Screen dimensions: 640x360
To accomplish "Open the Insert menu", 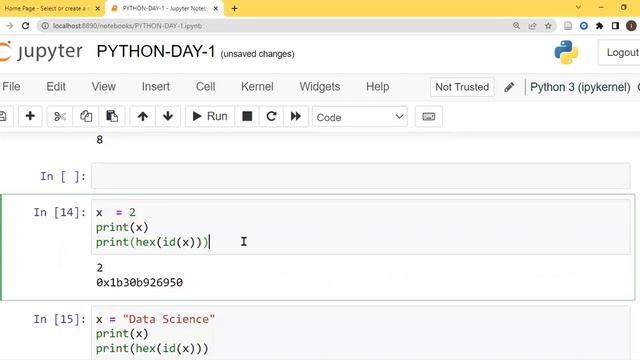I will (156, 87).
